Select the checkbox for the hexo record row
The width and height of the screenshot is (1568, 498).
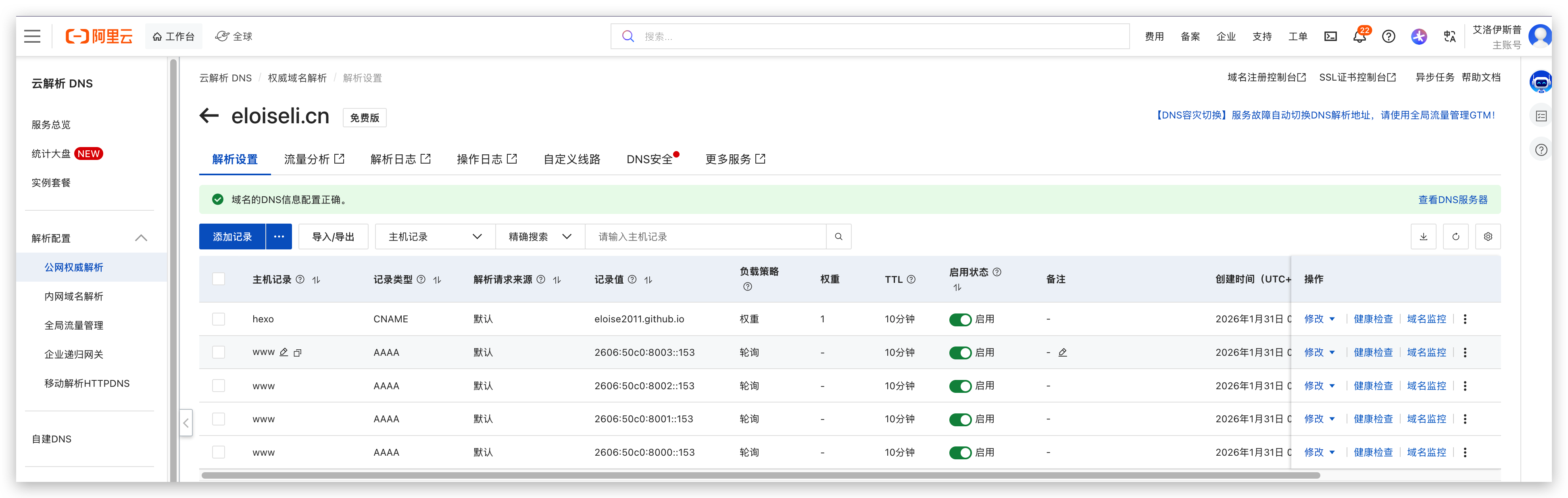point(219,319)
